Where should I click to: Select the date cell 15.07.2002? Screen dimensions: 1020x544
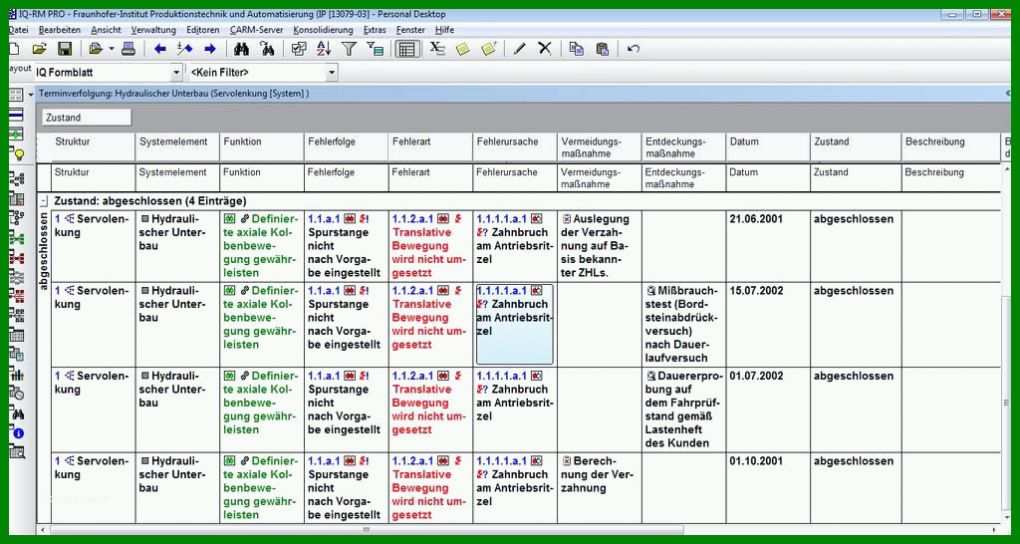click(x=768, y=324)
